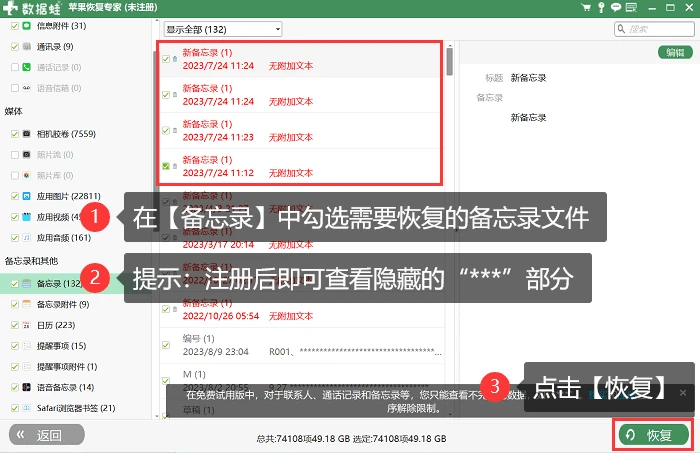
Task: Uncheck the 日历 (223) checkbox
Action: [15, 325]
